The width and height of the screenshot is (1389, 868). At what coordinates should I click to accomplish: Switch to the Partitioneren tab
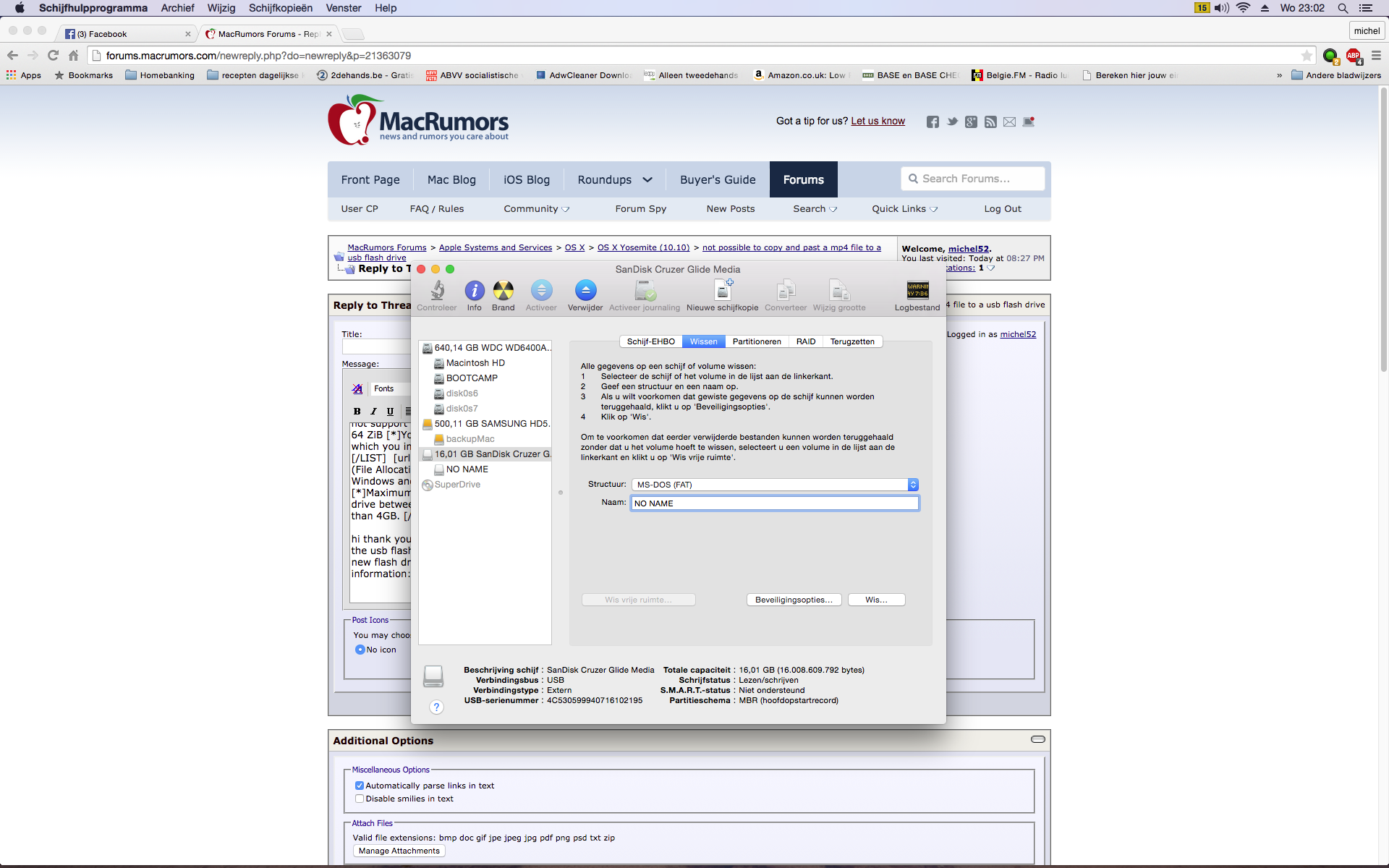757,341
